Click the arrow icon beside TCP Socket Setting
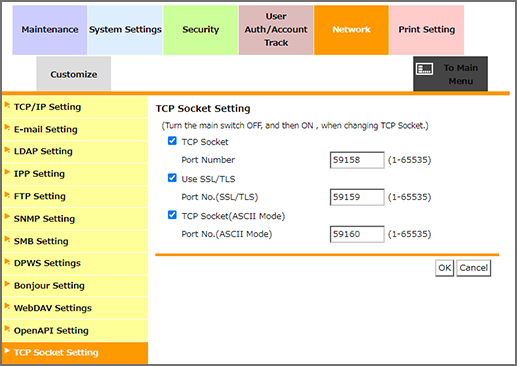Viewport: 517px width, 366px height. (7, 351)
